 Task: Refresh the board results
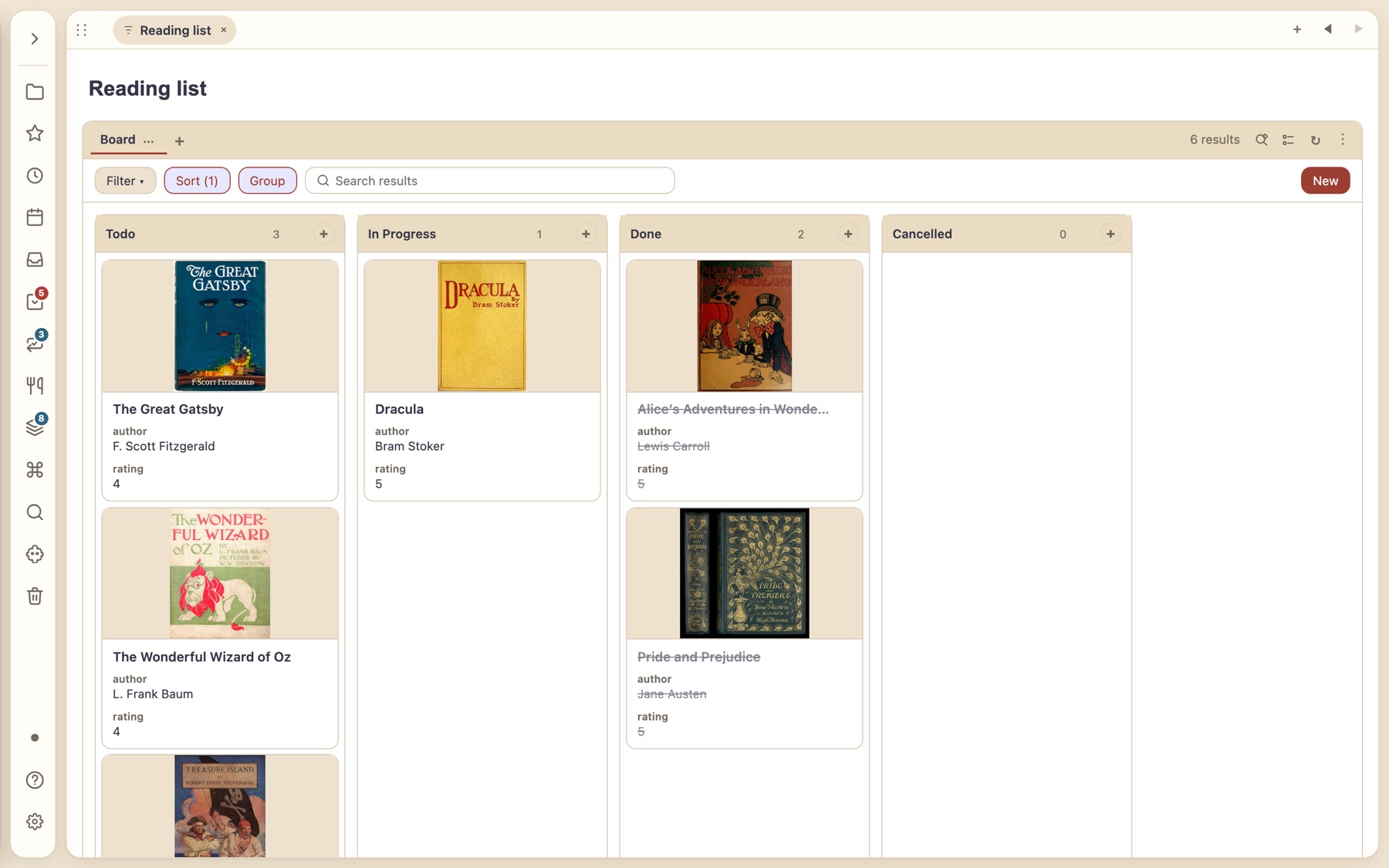(1316, 140)
